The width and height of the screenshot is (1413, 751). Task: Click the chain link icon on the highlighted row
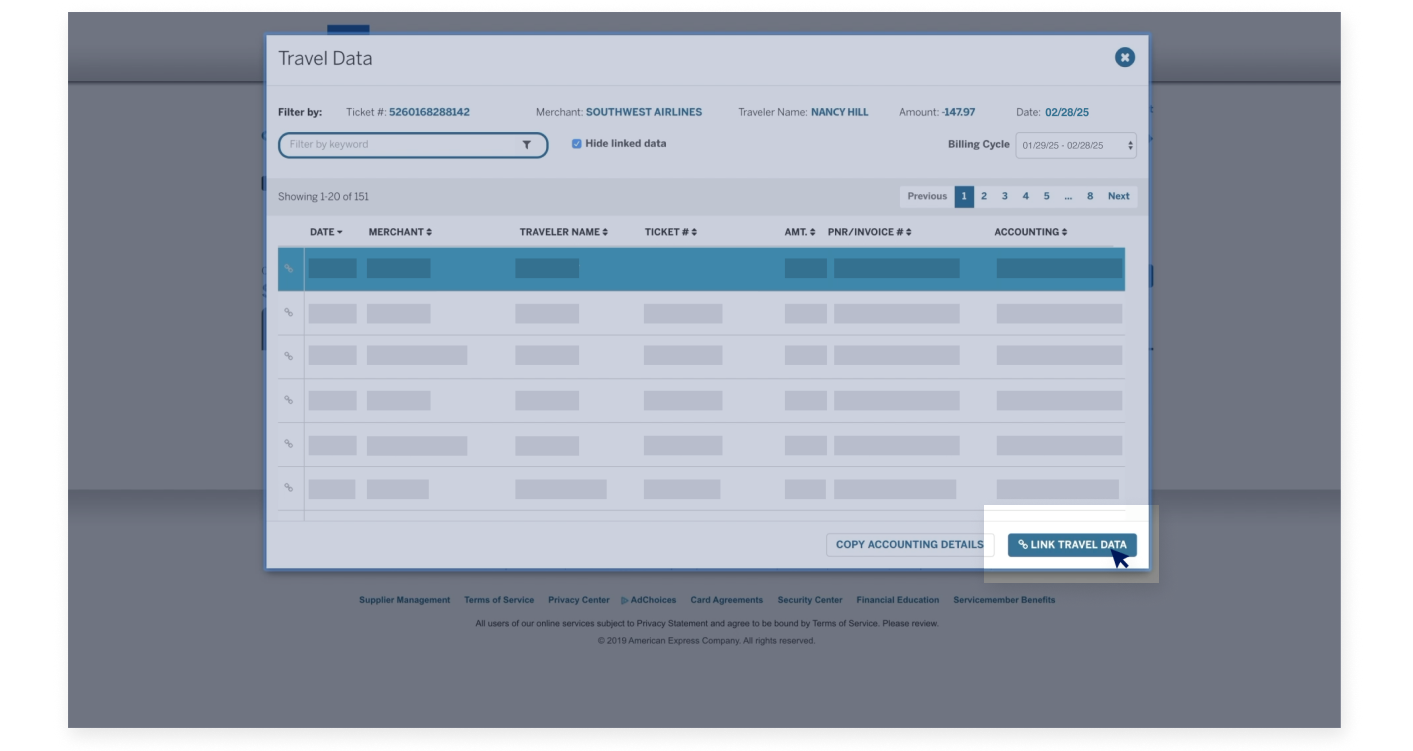pos(289,267)
